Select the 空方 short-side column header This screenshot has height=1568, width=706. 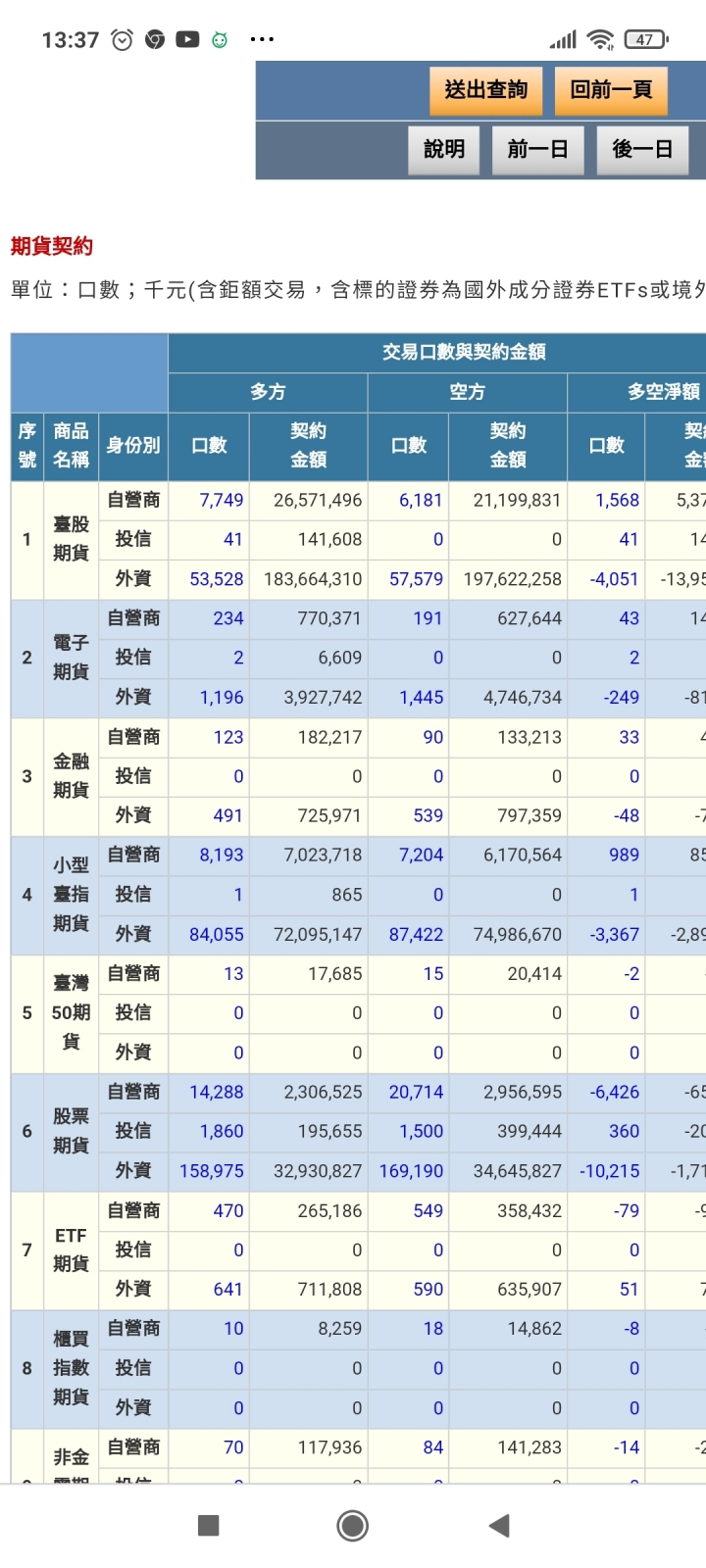[468, 392]
